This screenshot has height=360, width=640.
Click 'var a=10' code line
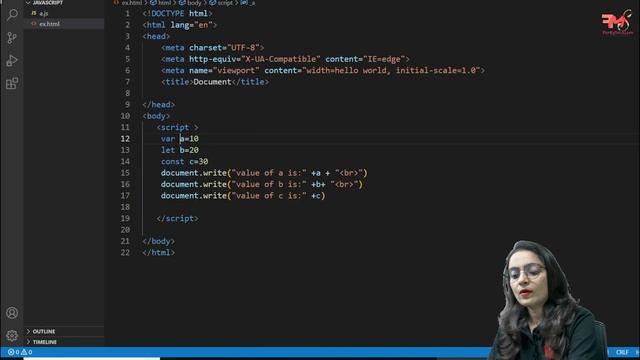180,139
